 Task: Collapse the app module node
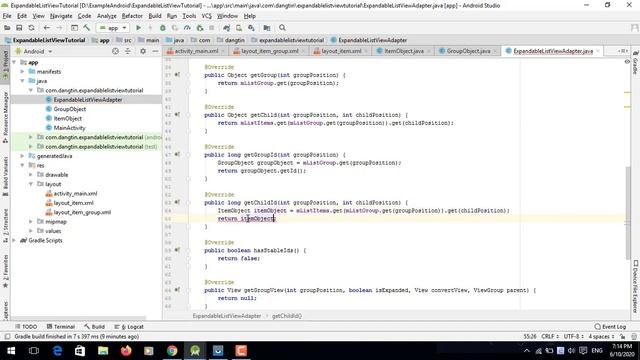(x=15, y=62)
